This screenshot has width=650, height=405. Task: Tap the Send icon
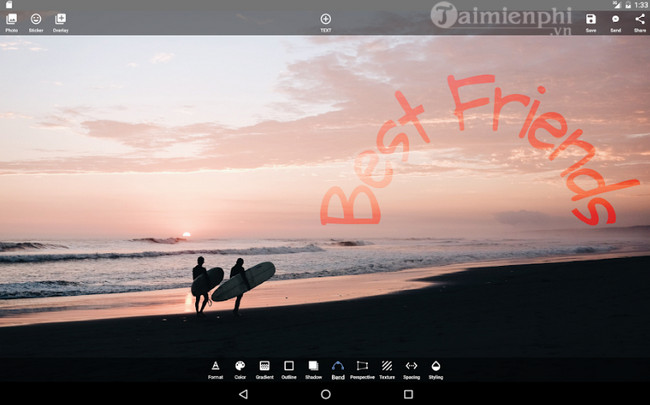tap(615, 19)
